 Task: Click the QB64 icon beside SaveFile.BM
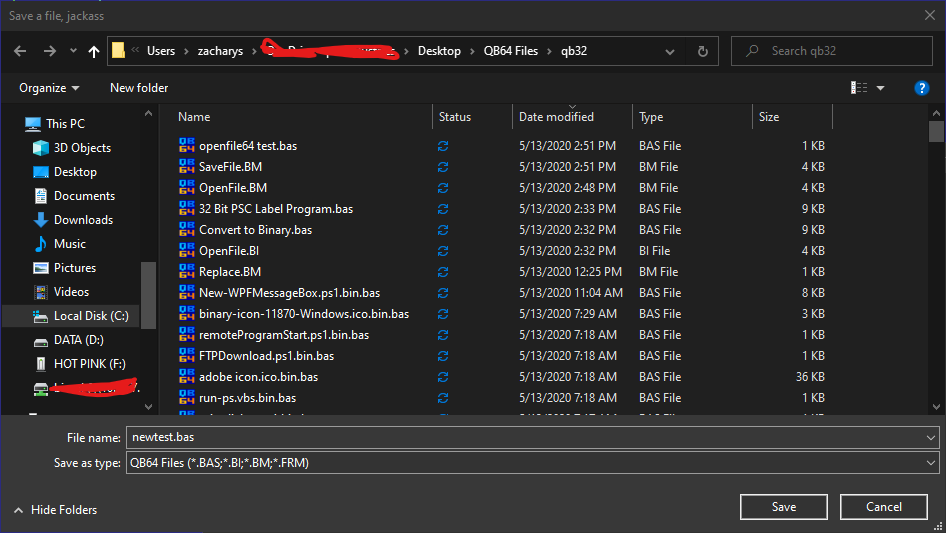187,167
